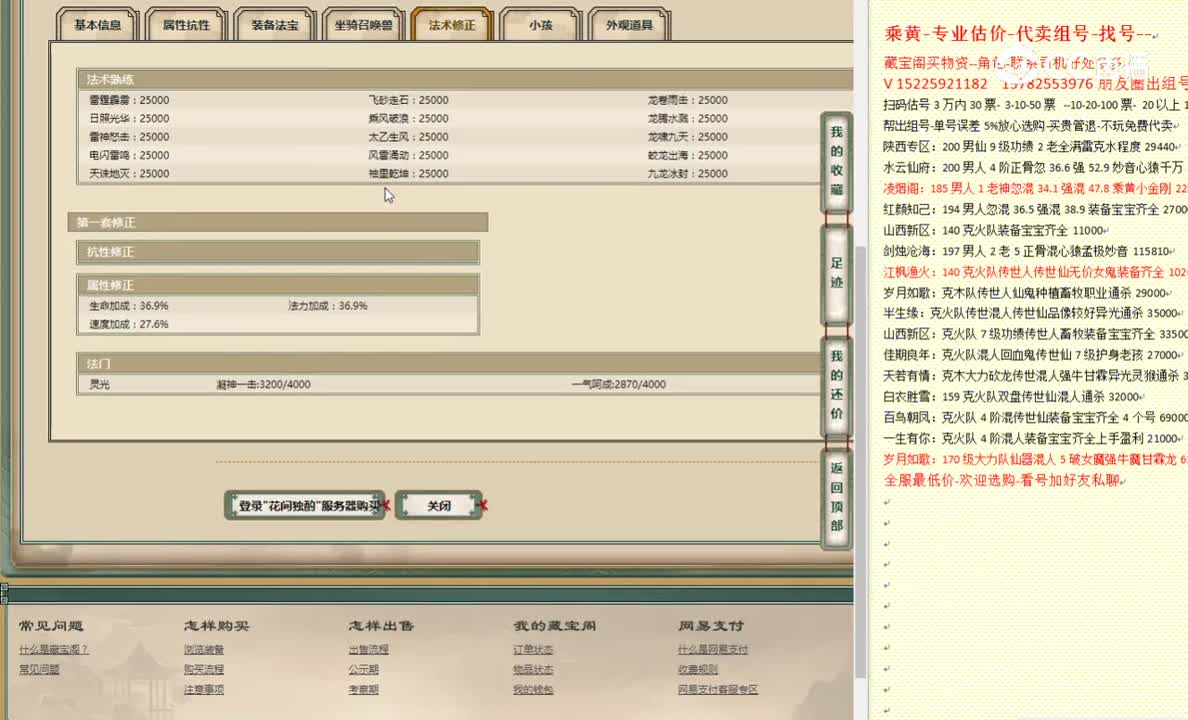The image size is (1188, 720).
Task: Open the 购买流程 link
Action: (x=204, y=669)
